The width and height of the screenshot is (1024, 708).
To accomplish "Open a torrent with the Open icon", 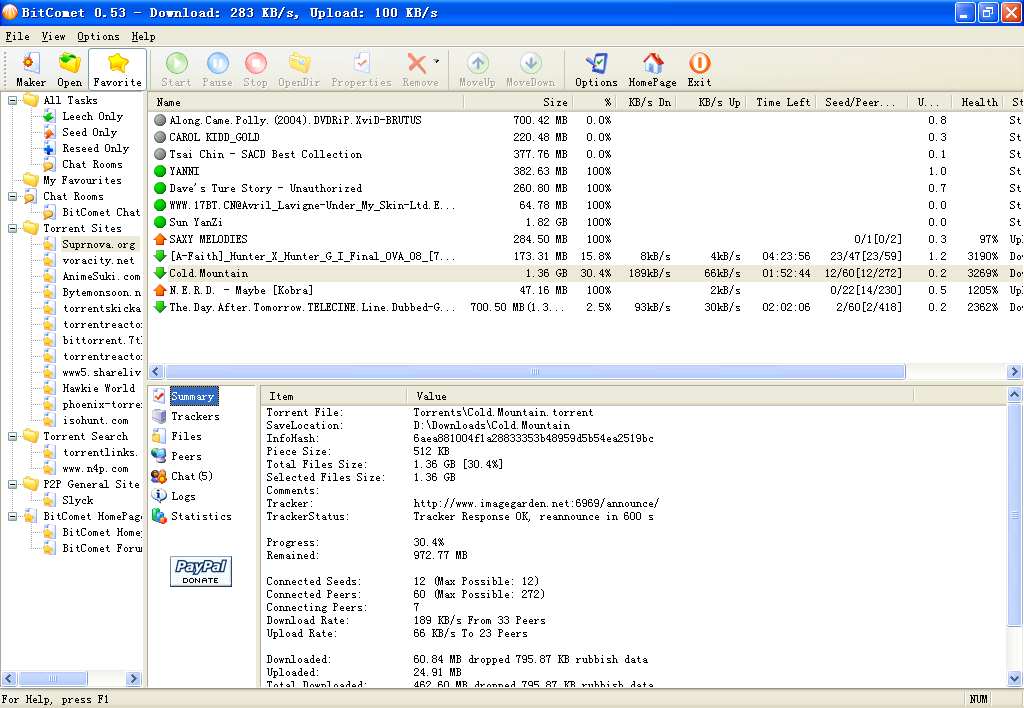I will pos(70,69).
